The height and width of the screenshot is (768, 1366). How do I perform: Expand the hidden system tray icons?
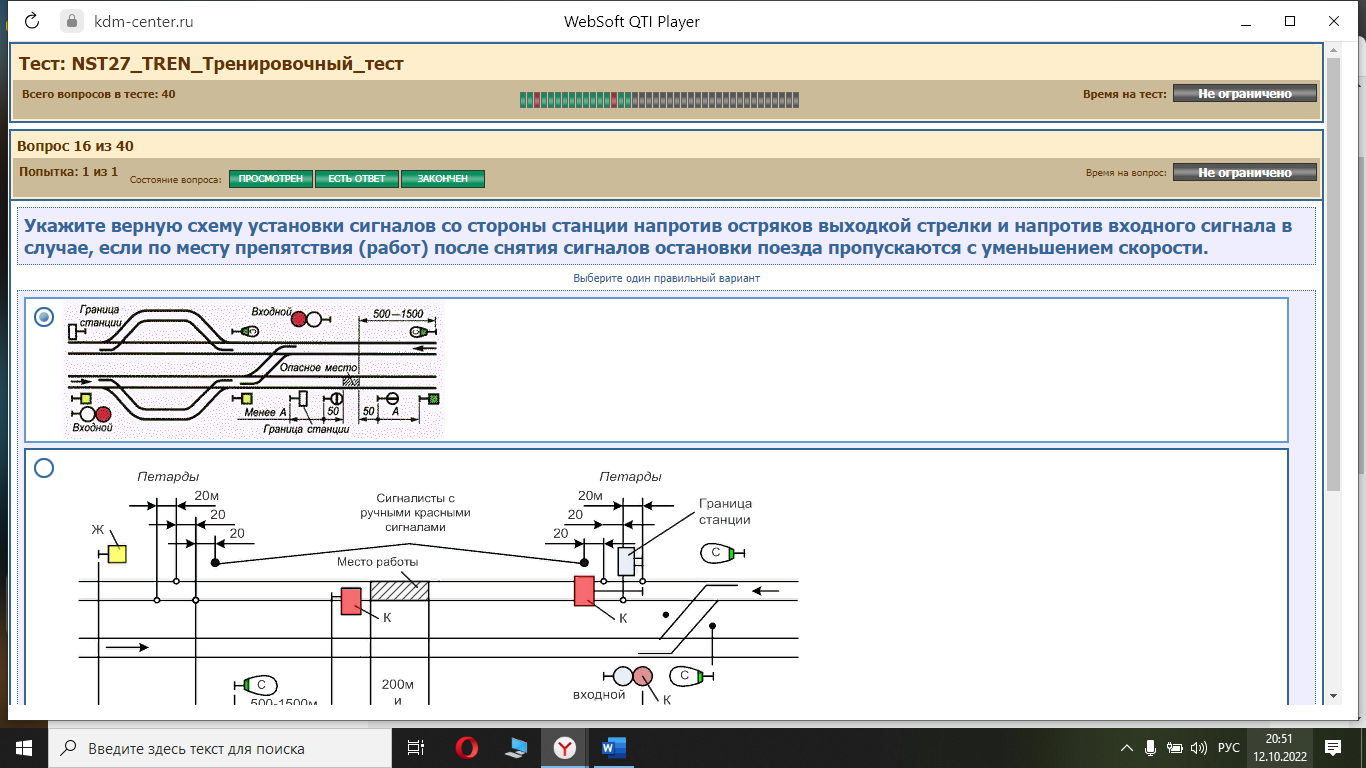click(1127, 748)
